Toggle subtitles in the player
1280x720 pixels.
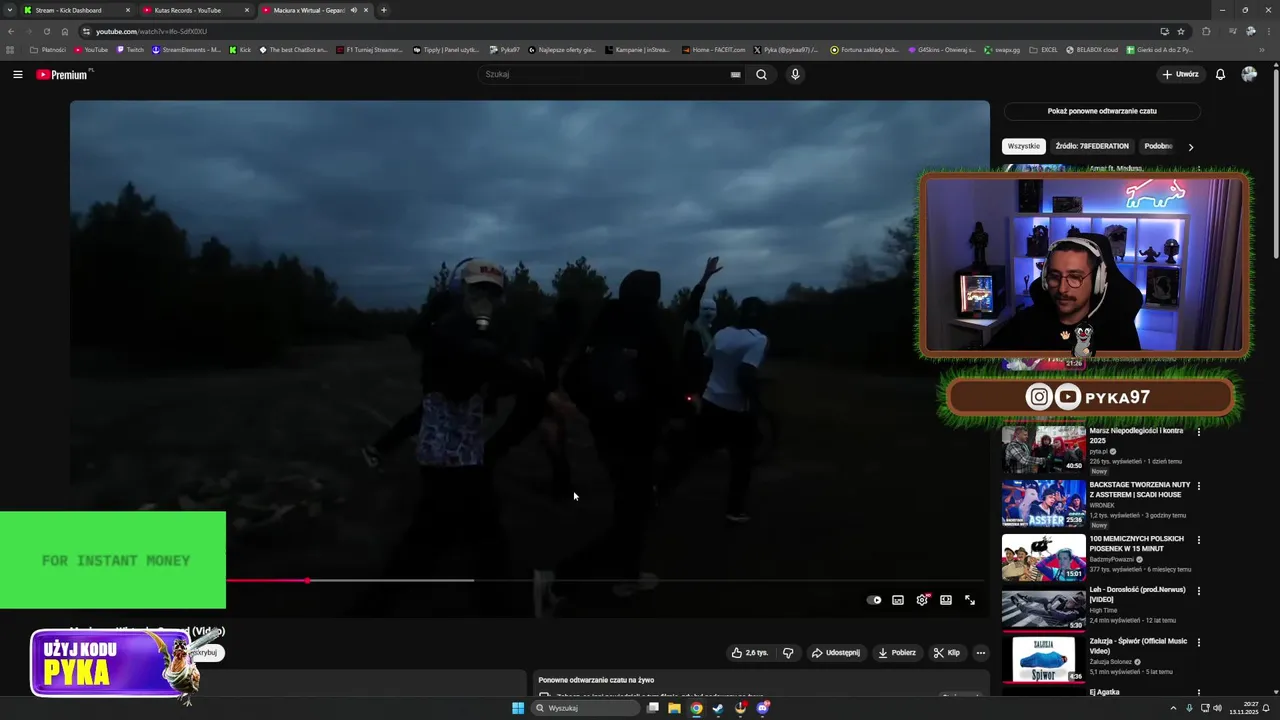pos(898,600)
